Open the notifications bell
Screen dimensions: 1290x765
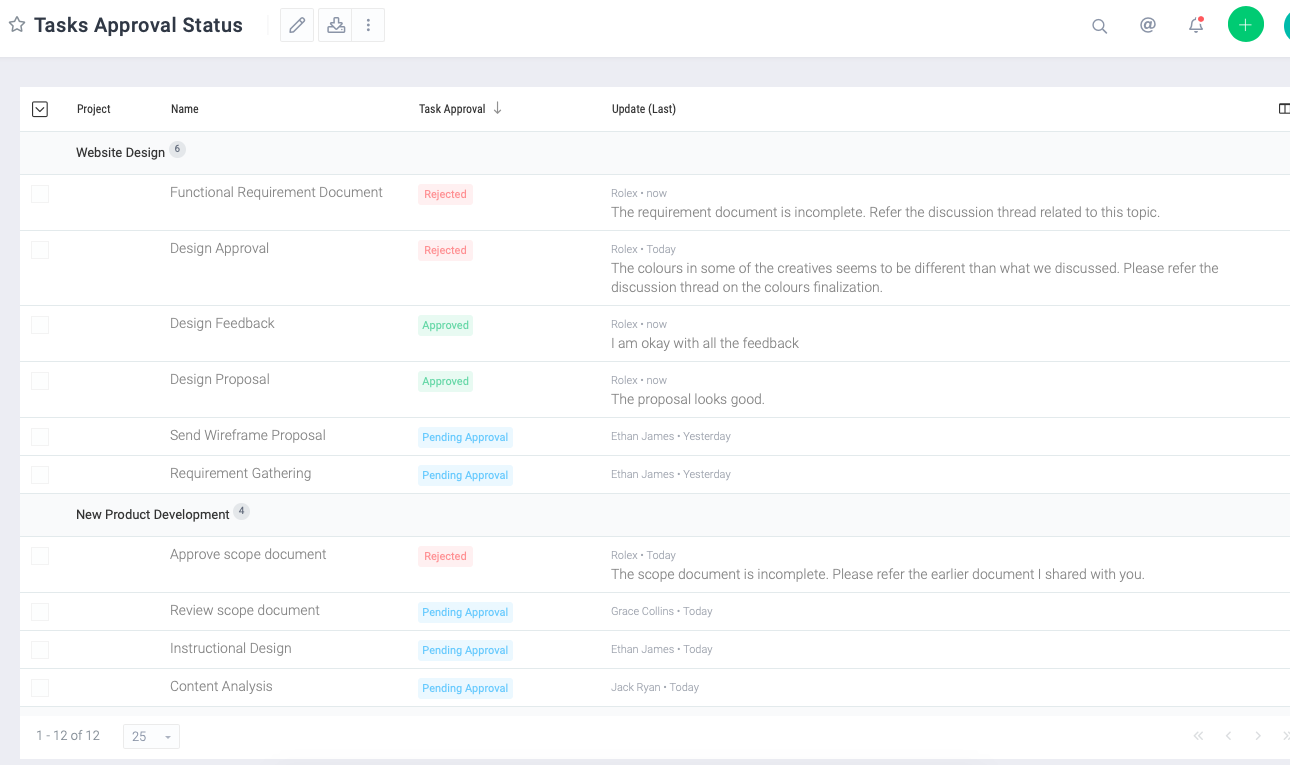click(1196, 26)
